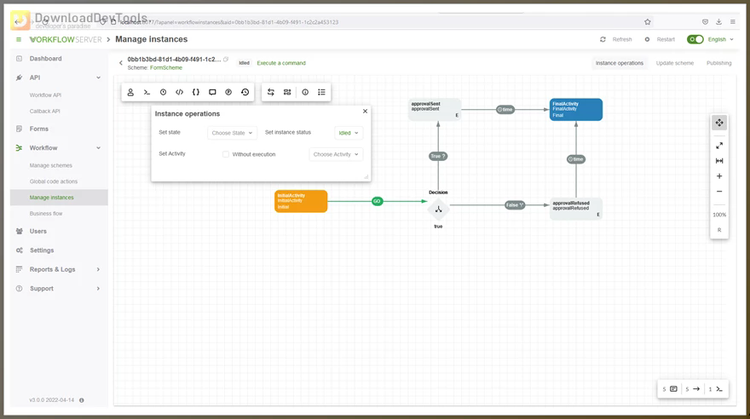
Task: Open the Choose Activity dropdown
Action: [336, 154]
